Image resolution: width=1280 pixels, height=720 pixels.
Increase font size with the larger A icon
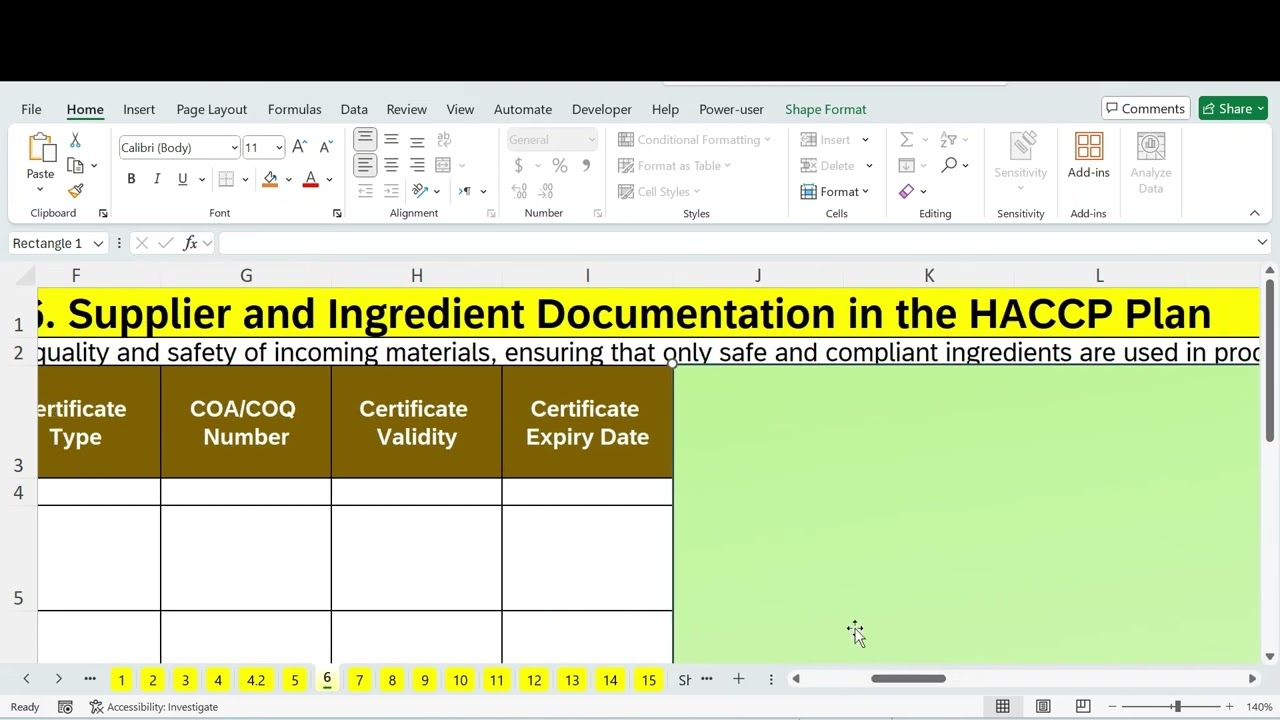pos(299,147)
